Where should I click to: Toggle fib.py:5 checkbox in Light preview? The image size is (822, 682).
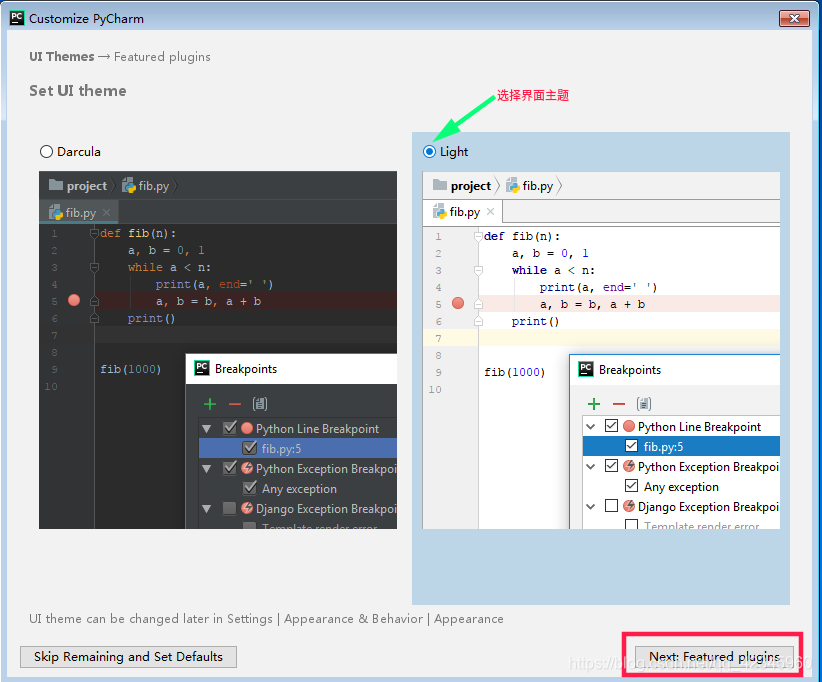[631, 446]
